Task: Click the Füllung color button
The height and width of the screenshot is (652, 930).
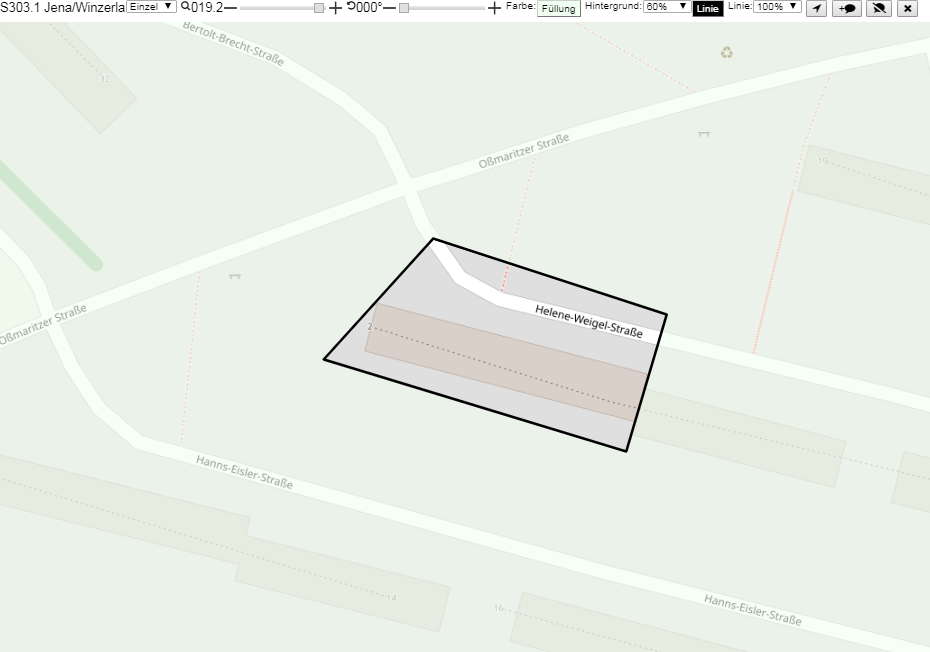Action: click(x=559, y=8)
